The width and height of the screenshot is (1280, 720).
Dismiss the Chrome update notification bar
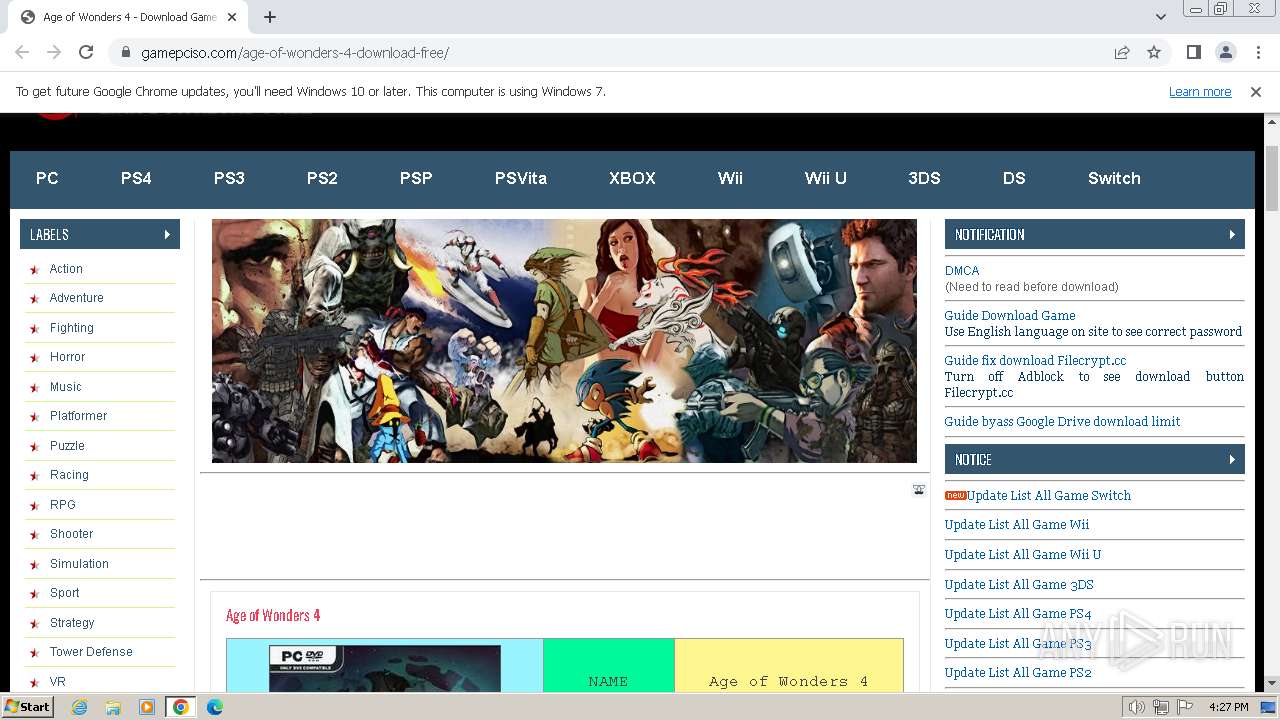click(1256, 91)
